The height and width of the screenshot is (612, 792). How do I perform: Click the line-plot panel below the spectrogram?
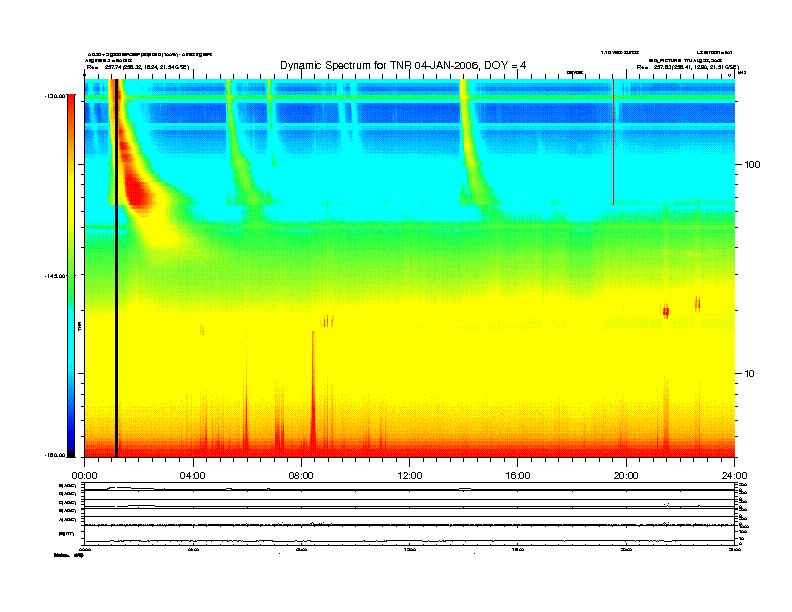pyautogui.click(x=410, y=514)
